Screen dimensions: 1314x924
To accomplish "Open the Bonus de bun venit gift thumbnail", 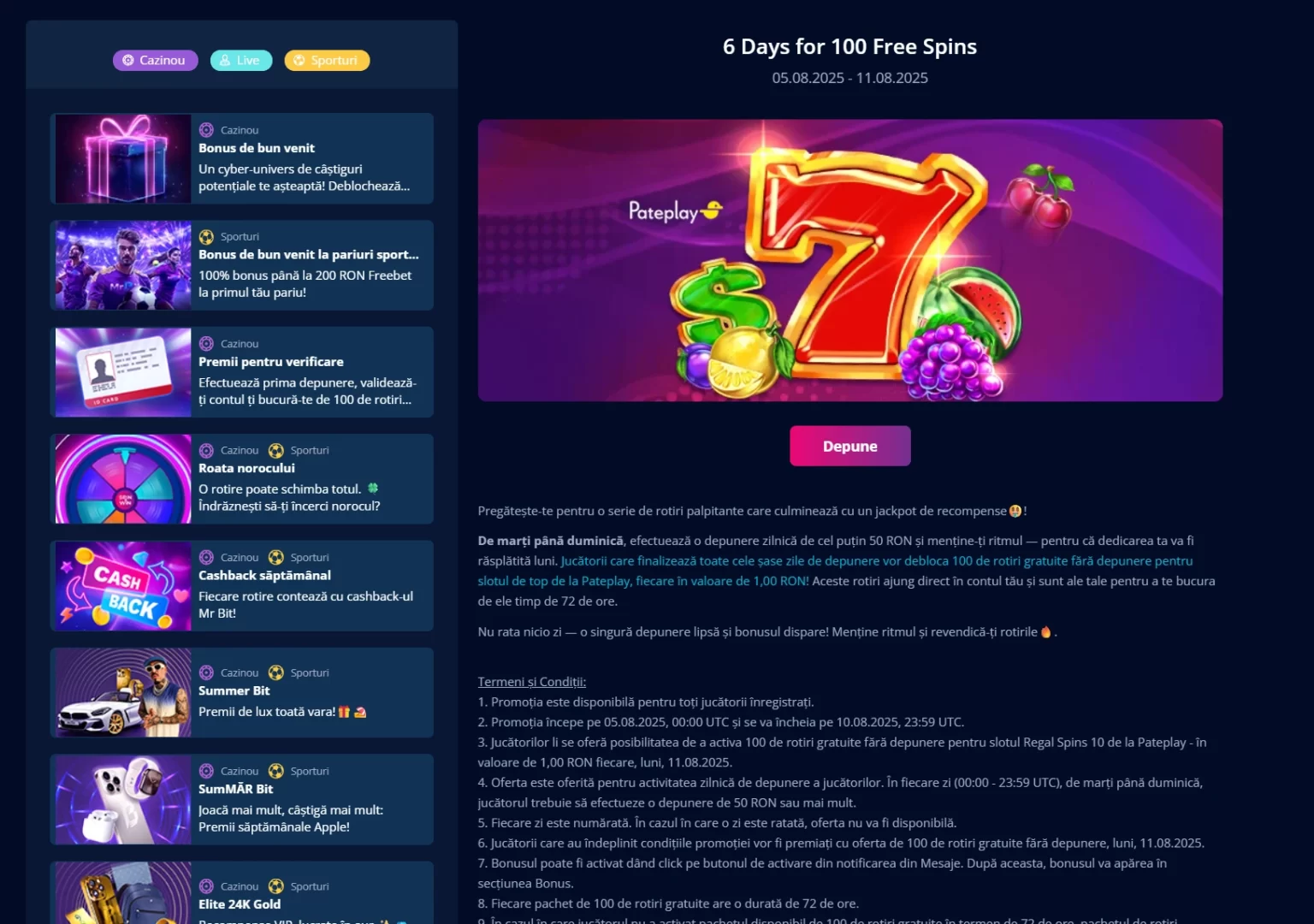I will pyautogui.click(x=123, y=158).
